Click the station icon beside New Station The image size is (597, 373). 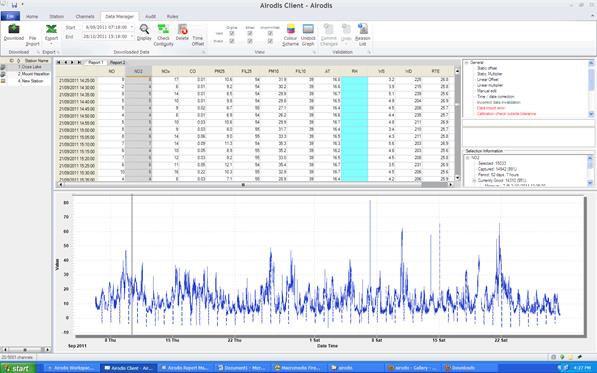tap(3, 81)
